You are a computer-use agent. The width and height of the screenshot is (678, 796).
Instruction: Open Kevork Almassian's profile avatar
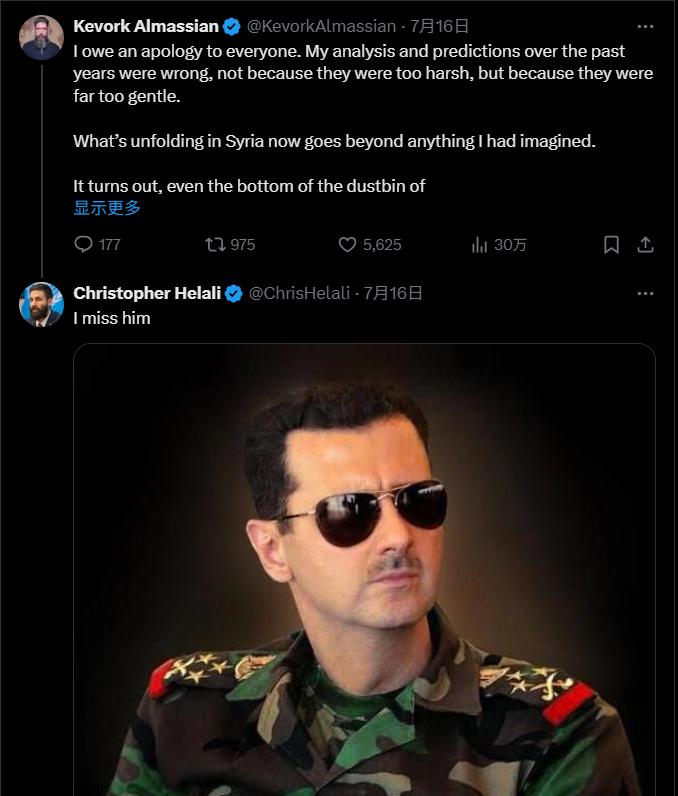pyautogui.click(x=41, y=37)
